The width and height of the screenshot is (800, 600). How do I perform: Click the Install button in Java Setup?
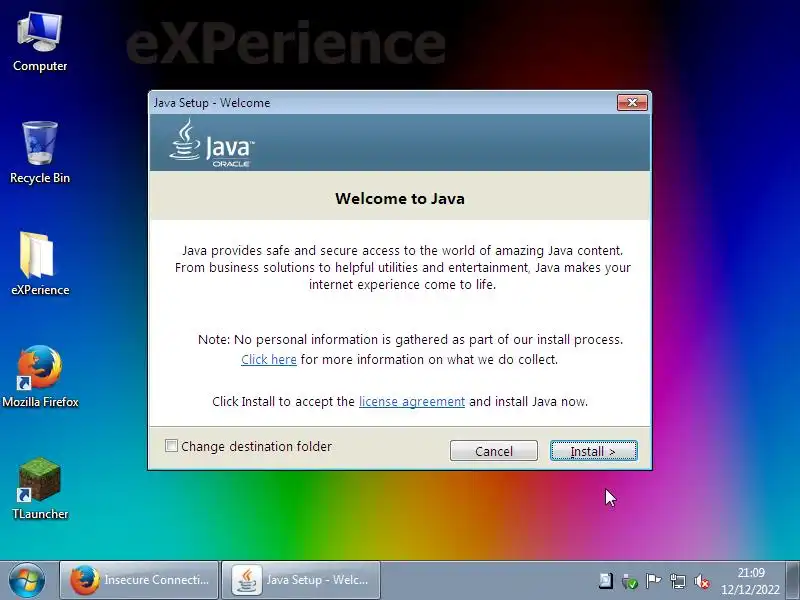pyautogui.click(x=593, y=451)
